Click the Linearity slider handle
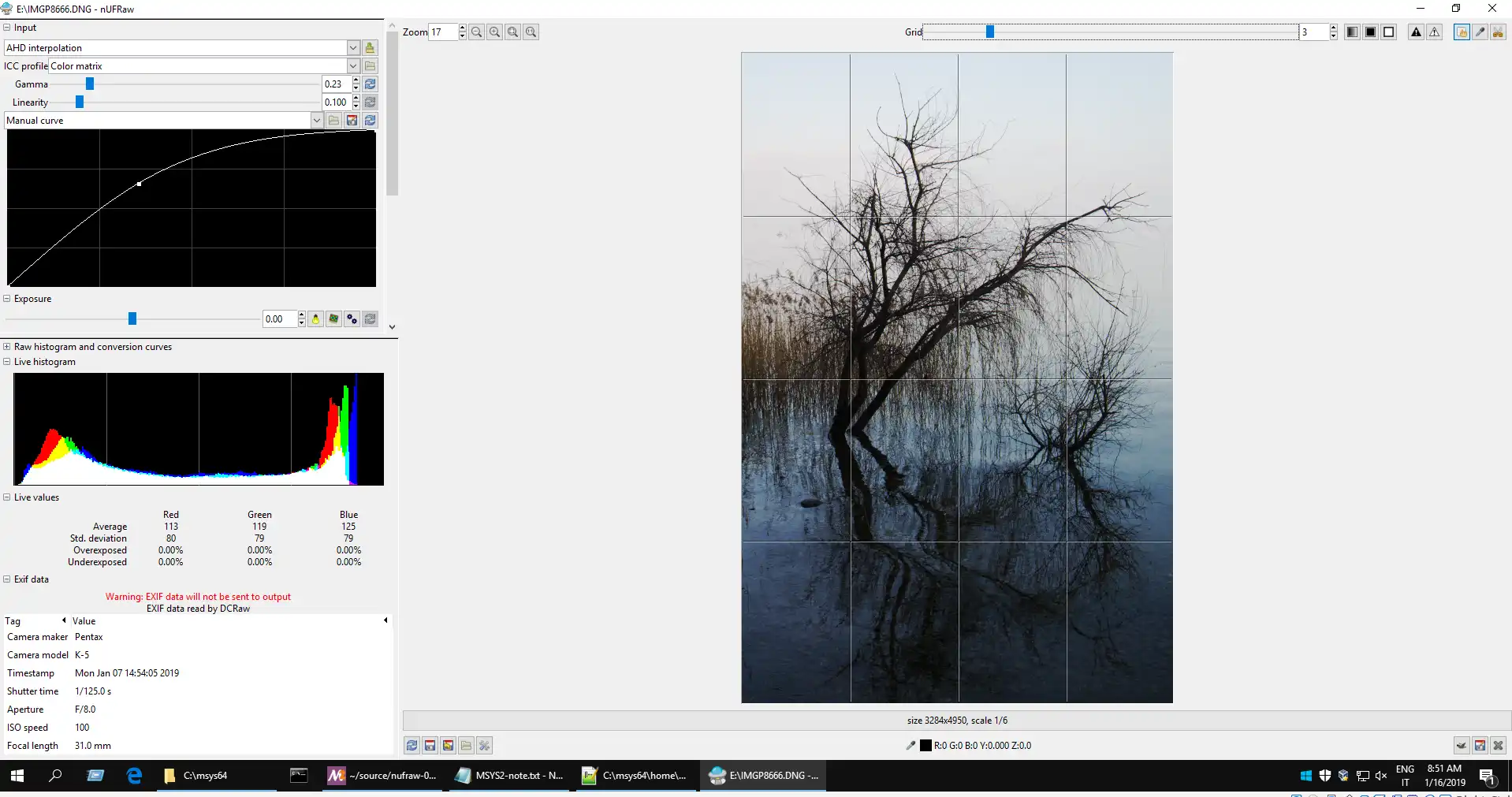Screen dimensions: 1512x797 pyautogui.click(x=80, y=102)
